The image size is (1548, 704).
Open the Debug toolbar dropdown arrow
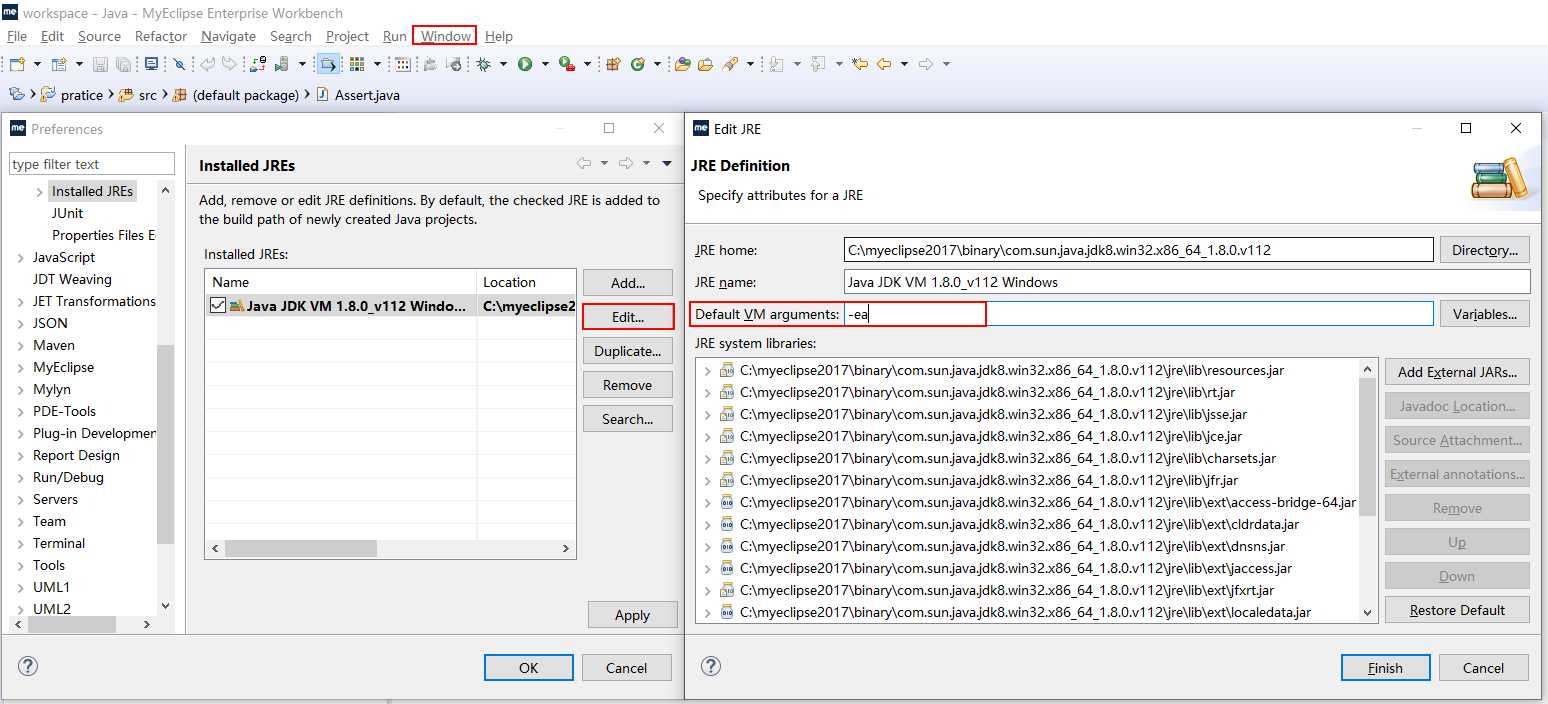(x=503, y=64)
